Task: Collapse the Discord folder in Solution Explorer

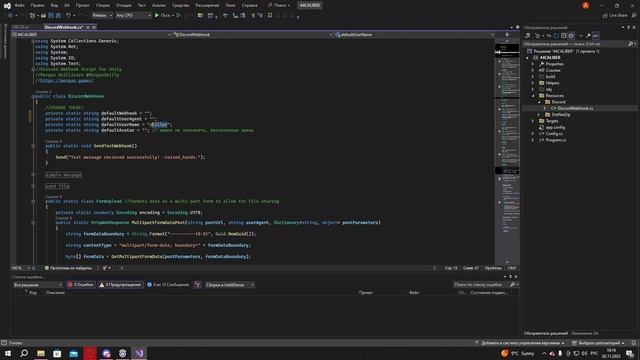Action: [x=539, y=102]
